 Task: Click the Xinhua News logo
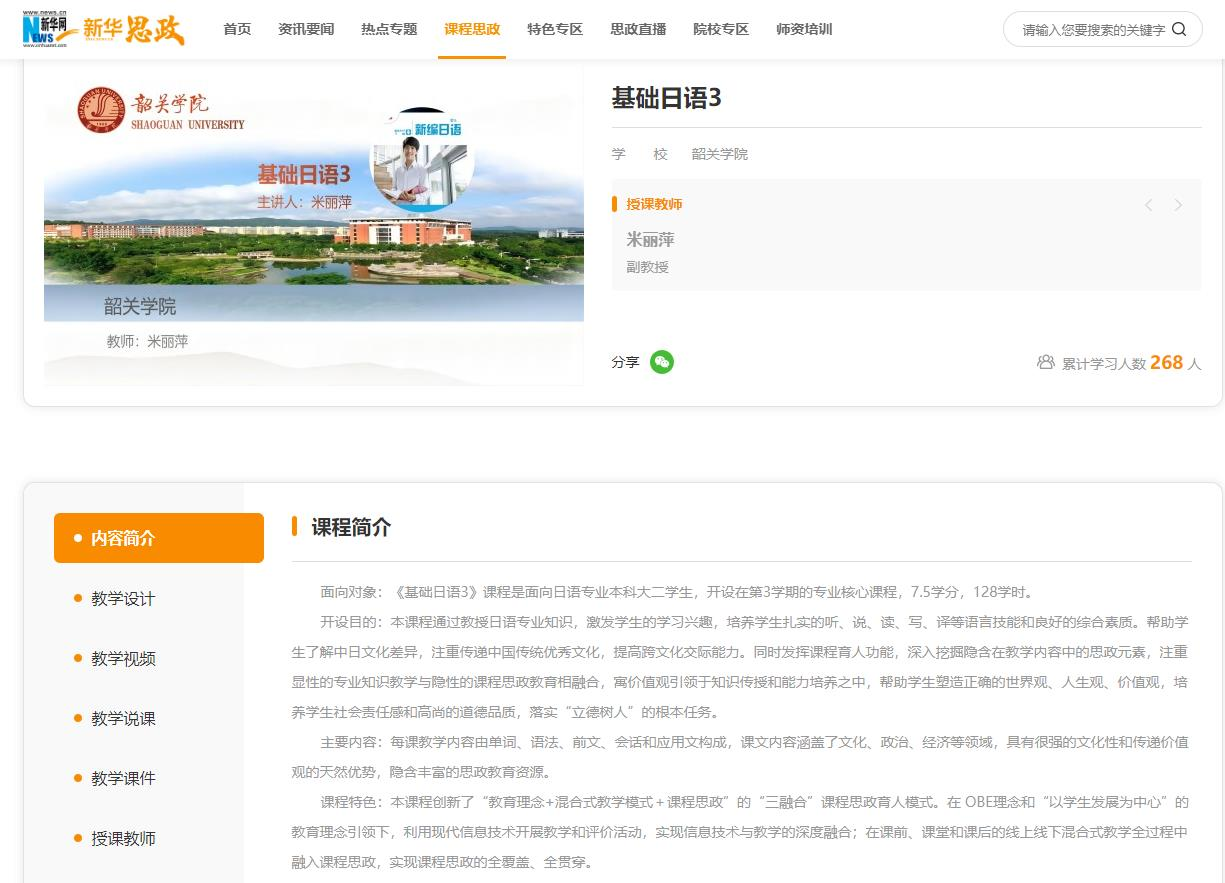point(51,30)
